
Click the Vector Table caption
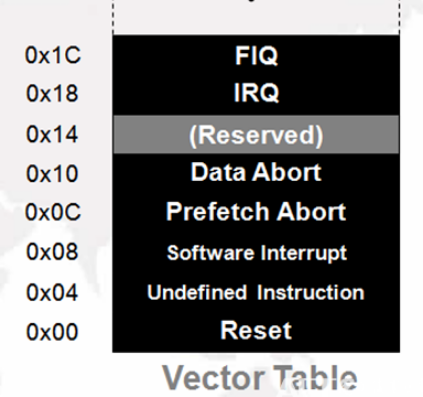click(260, 378)
